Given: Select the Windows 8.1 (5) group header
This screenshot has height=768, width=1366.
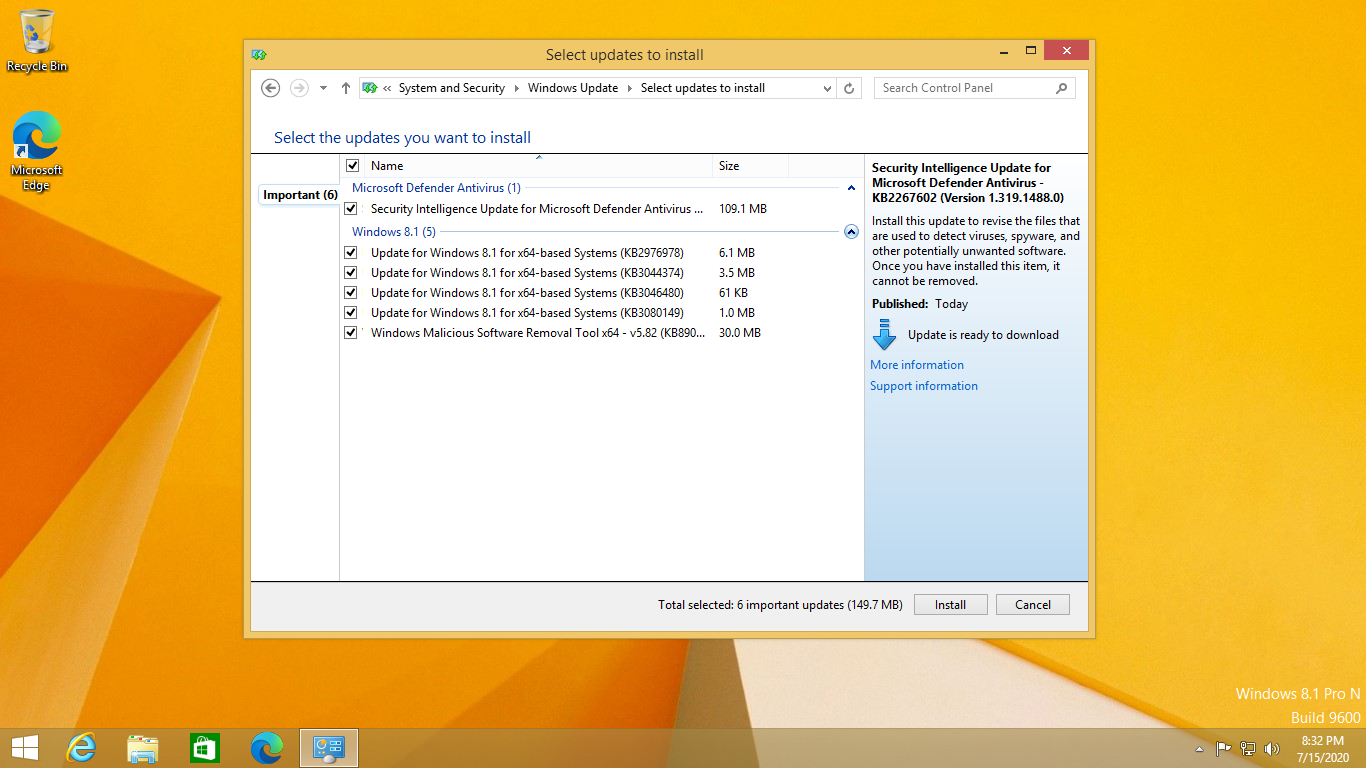Looking at the screenshot, I should point(393,232).
